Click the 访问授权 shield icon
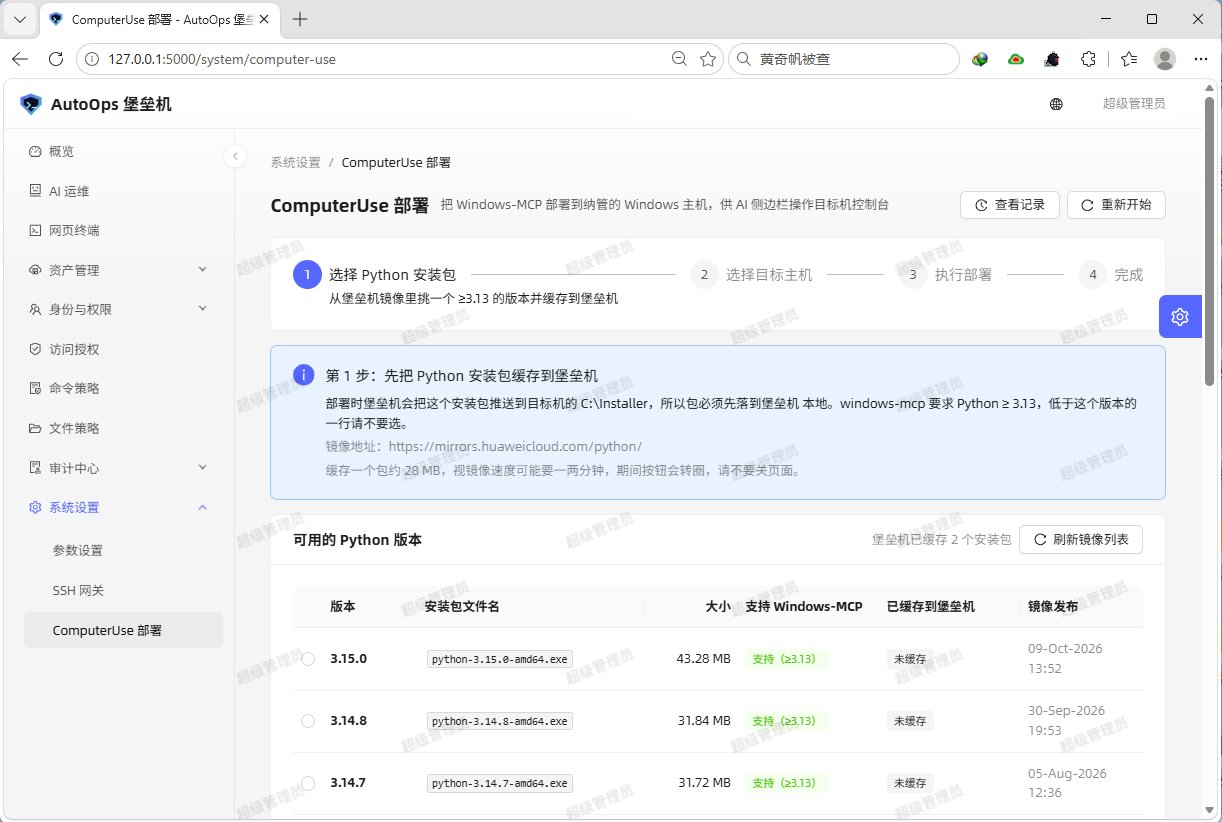This screenshot has height=822, width=1222. [x=35, y=349]
